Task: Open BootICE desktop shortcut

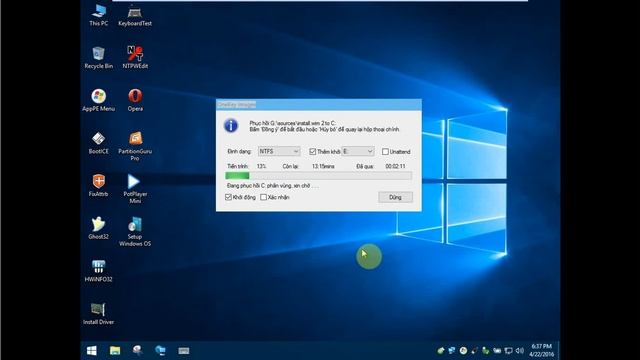Action: coord(98,143)
